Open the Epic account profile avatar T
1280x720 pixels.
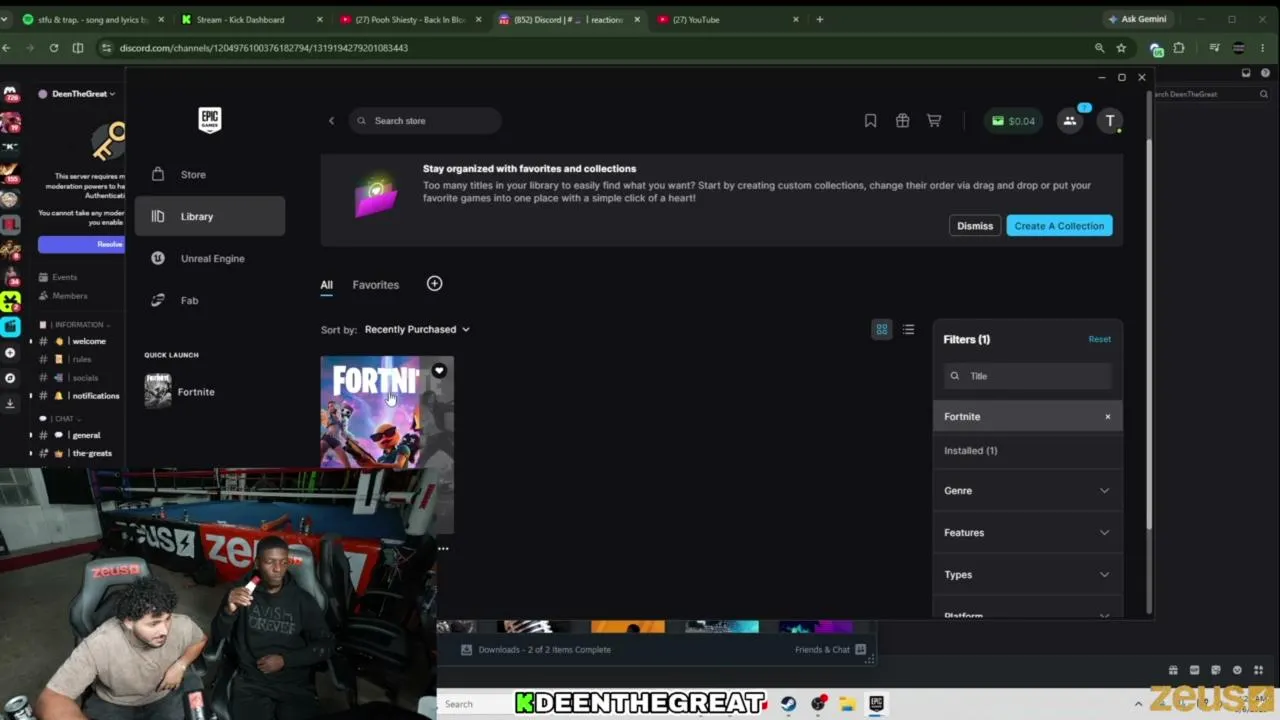point(1109,121)
